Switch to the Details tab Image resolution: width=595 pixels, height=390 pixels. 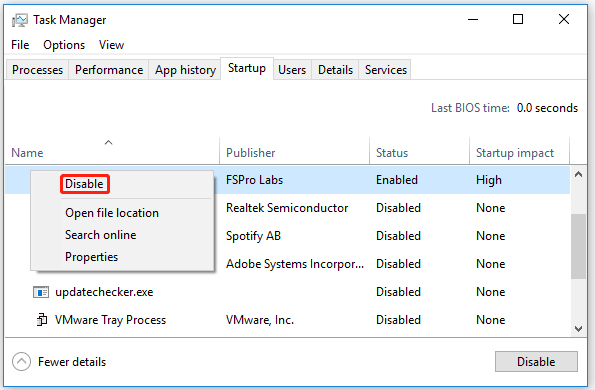click(335, 70)
